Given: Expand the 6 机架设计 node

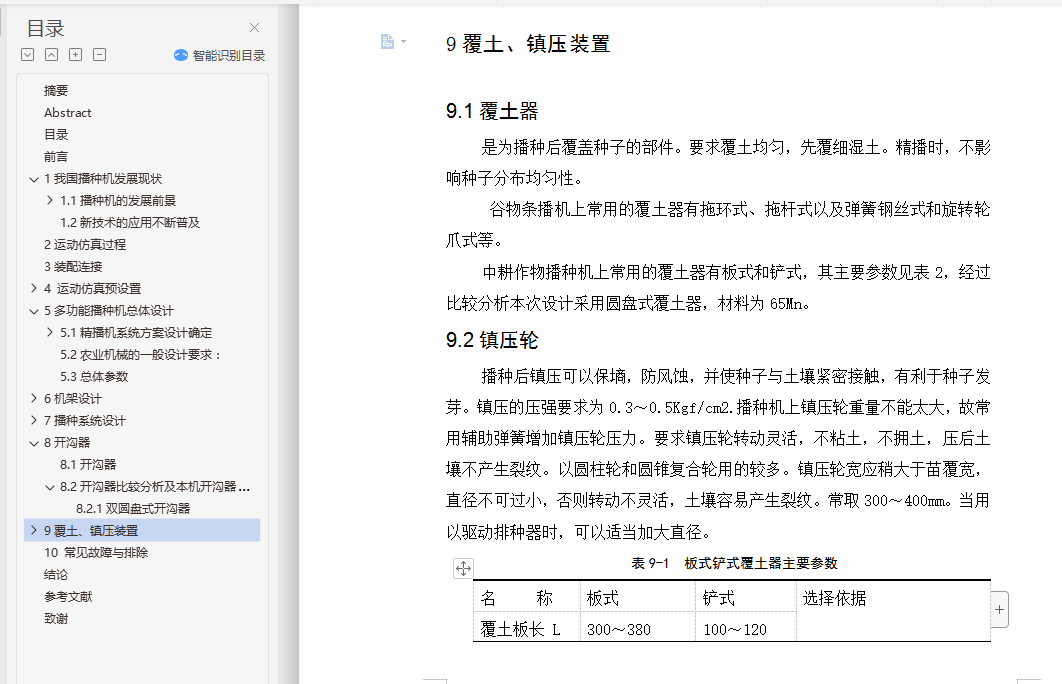Looking at the screenshot, I should [34, 399].
